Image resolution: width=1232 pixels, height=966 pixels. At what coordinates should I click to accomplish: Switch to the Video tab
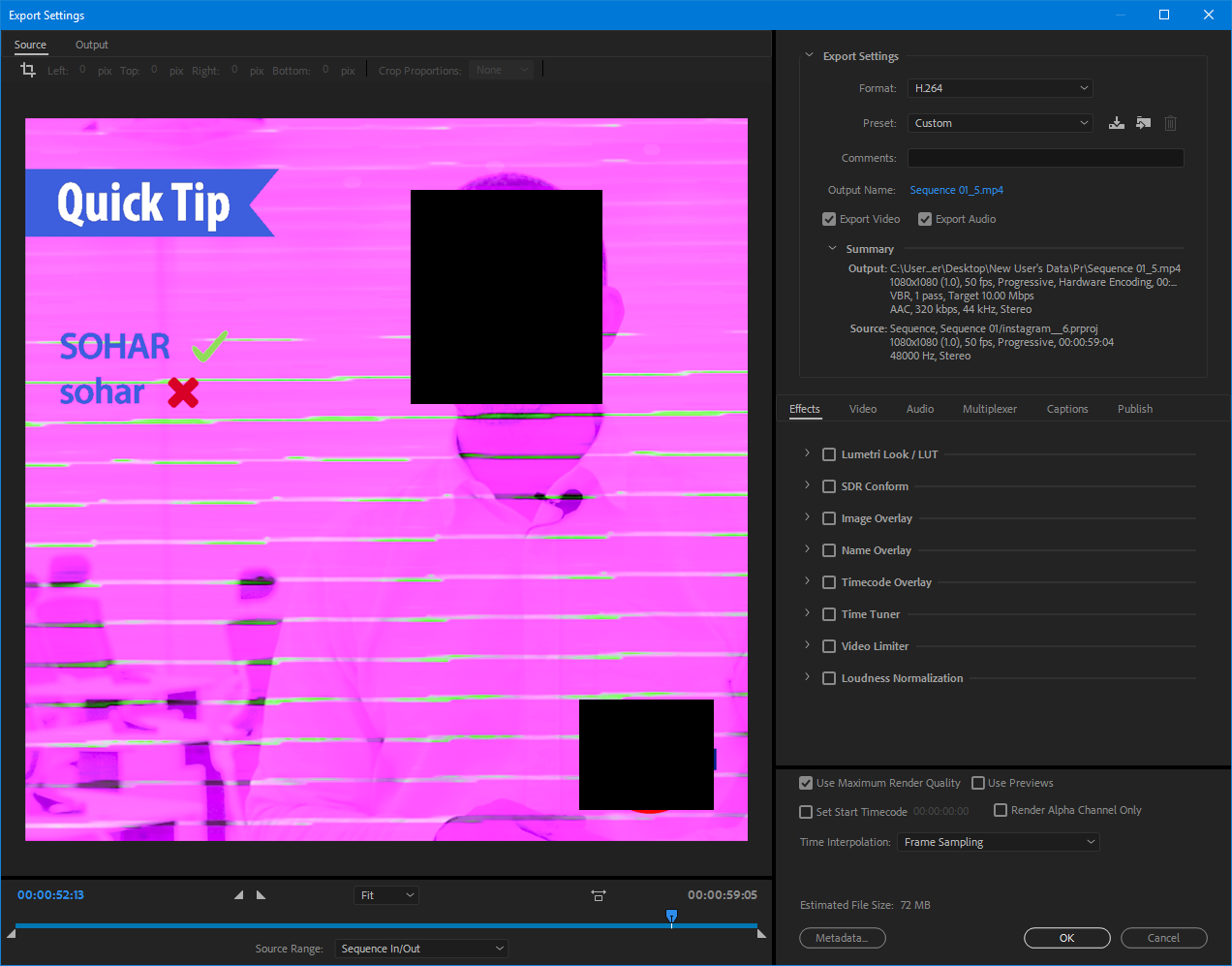(x=863, y=409)
